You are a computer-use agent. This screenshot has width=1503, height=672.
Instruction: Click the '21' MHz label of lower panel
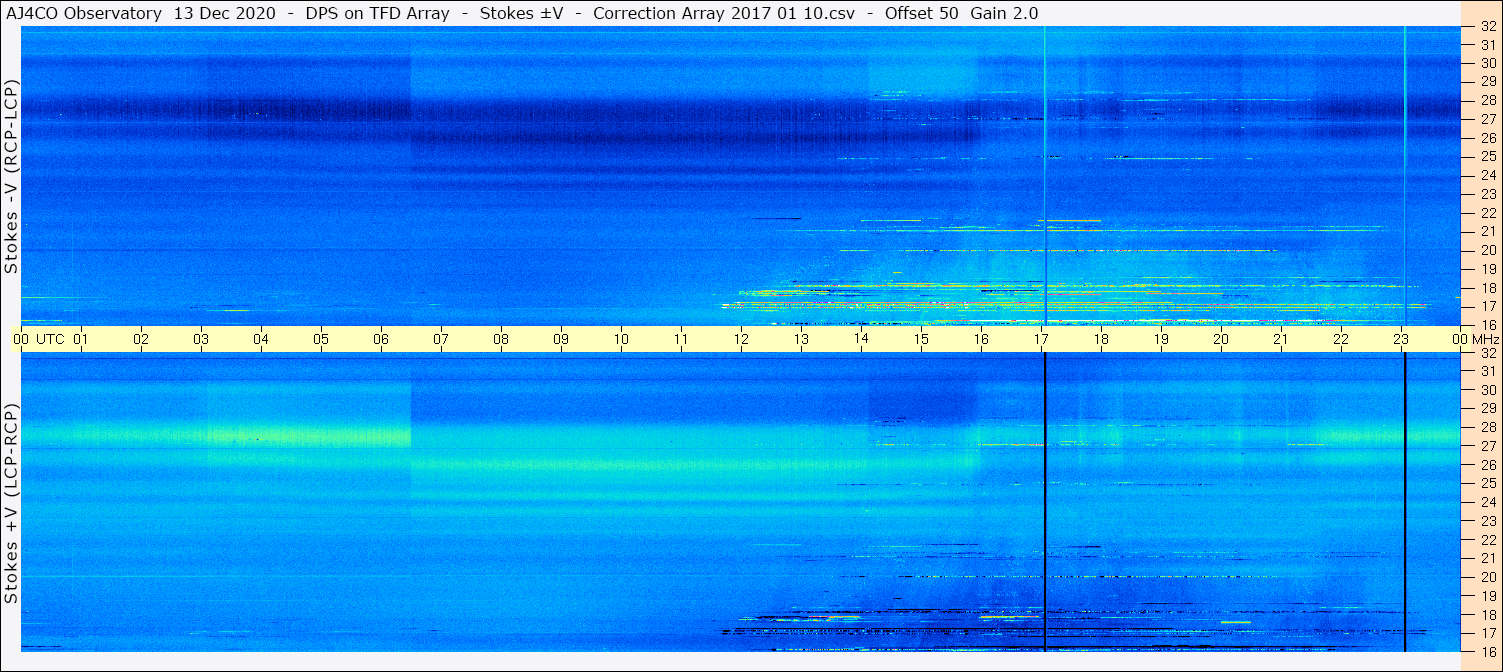(x=1488, y=558)
